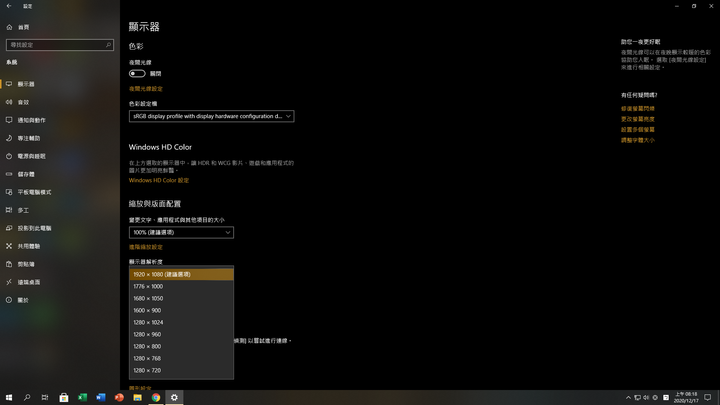Viewport: 720px width, 405px height.
Task: Open the 調整字體大小 font size help link
Action: point(638,140)
